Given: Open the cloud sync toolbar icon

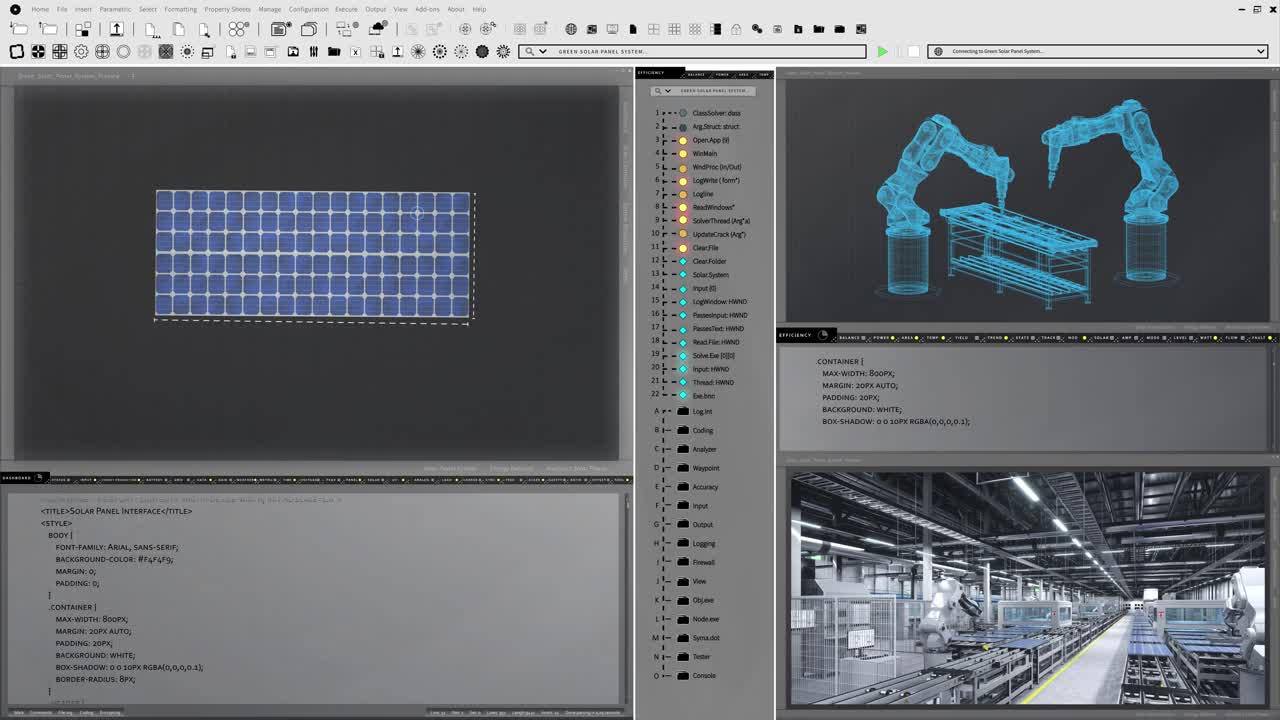Looking at the screenshot, I should click(x=377, y=31).
